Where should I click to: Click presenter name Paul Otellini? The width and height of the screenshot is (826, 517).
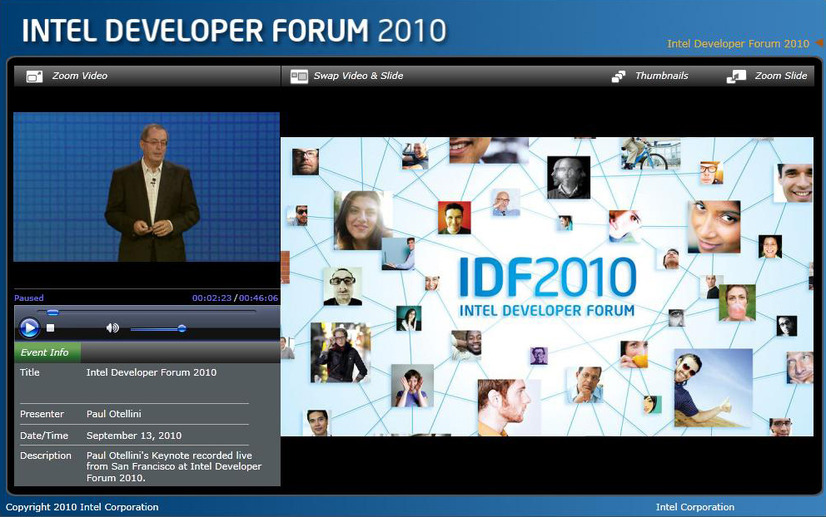114,414
